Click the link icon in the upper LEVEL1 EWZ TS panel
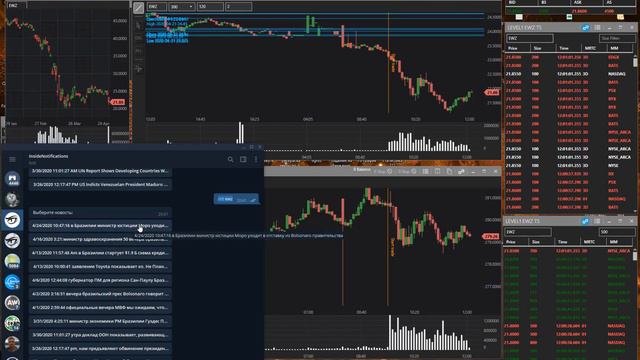The image size is (640, 360). point(585,27)
